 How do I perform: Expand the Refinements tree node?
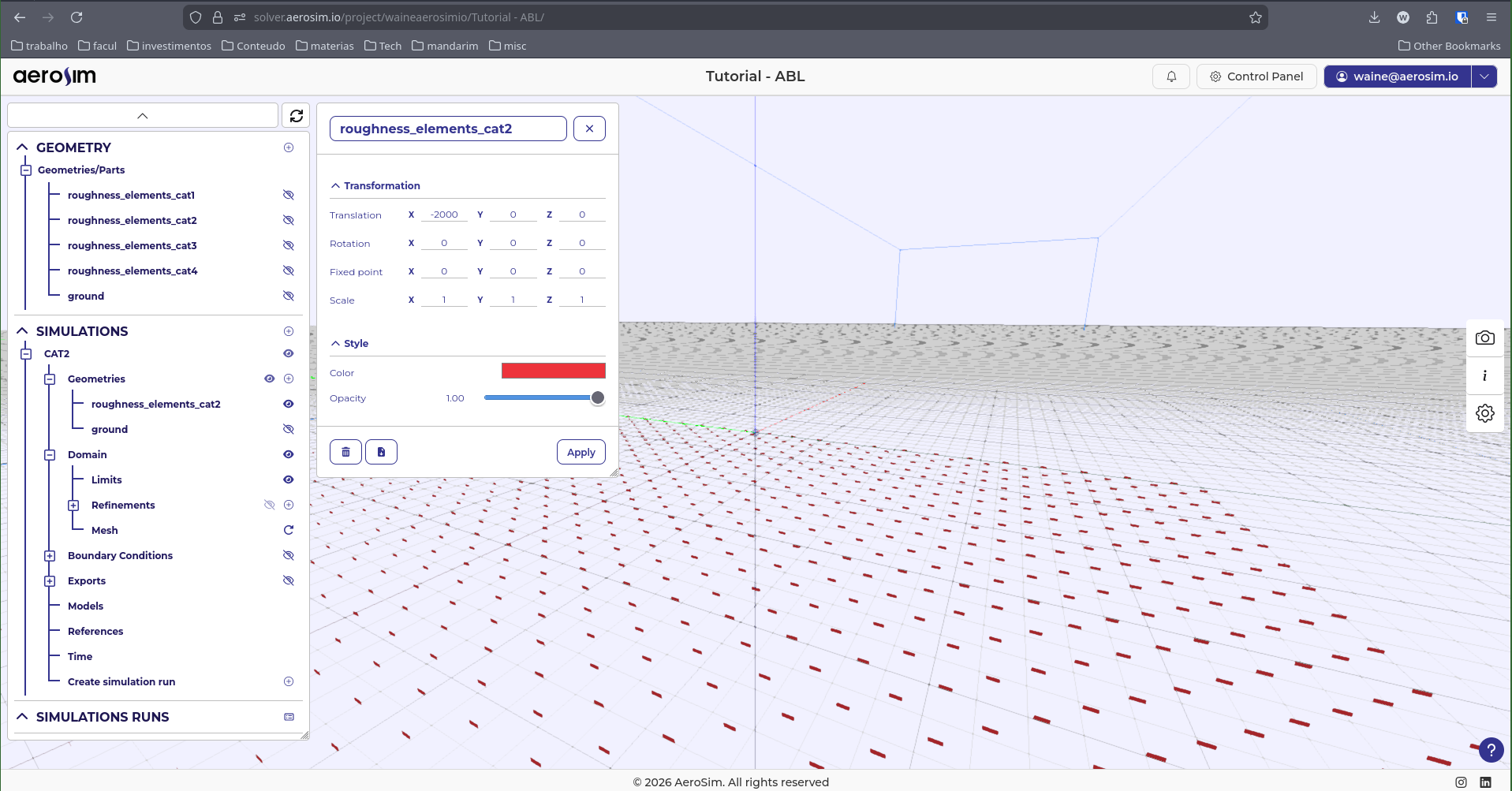coord(73,505)
